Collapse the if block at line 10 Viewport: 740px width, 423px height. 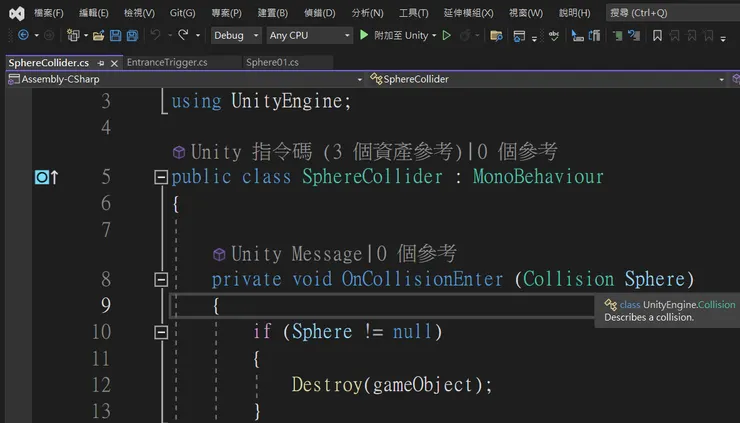point(161,332)
